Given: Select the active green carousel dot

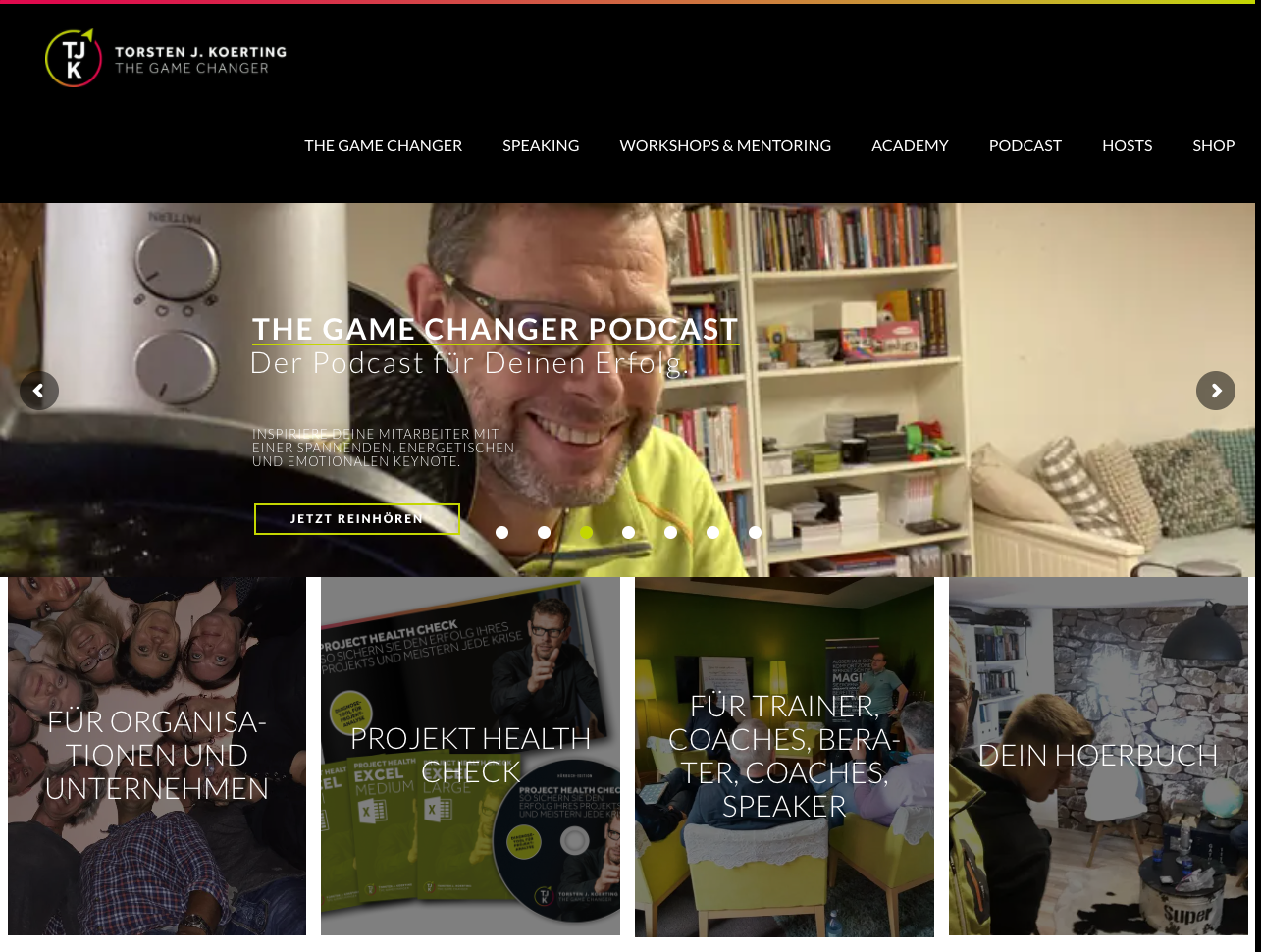Looking at the screenshot, I should click(587, 533).
